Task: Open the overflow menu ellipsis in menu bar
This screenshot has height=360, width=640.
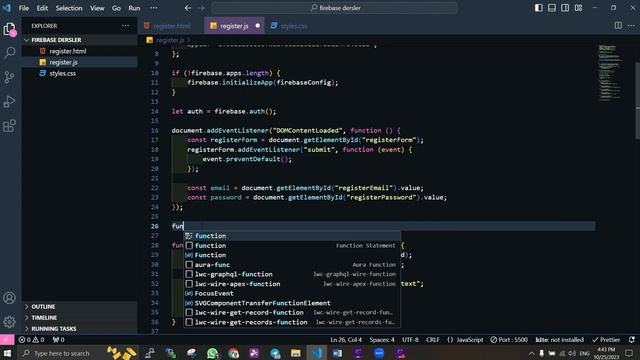Action: point(153,8)
